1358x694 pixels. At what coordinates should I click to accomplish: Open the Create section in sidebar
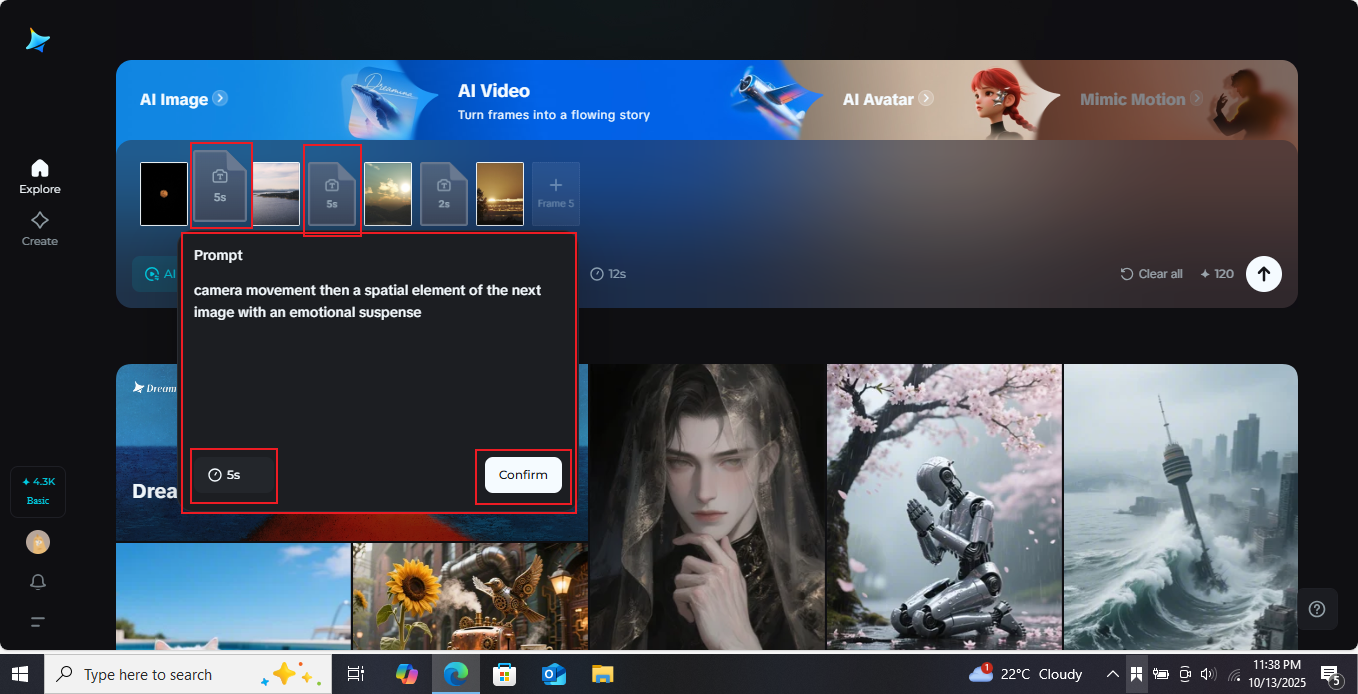[40, 229]
